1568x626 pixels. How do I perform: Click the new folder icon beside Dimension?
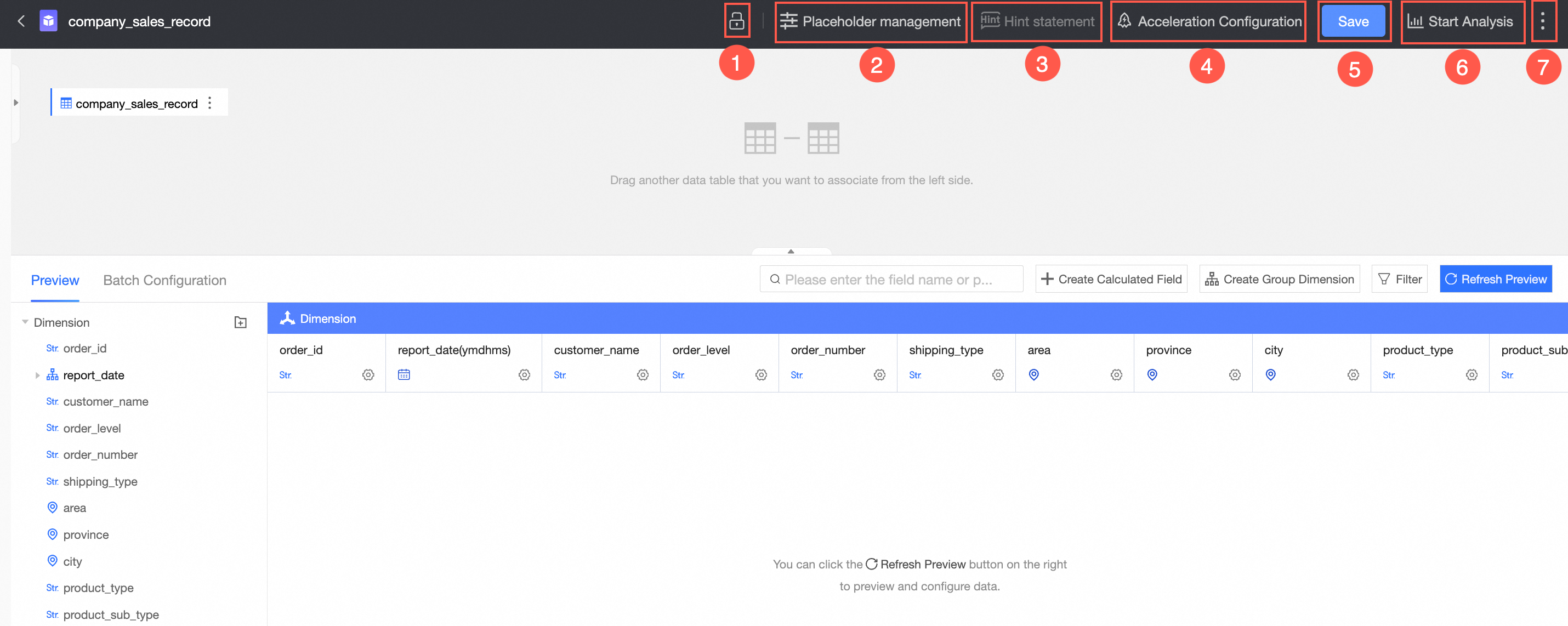[x=241, y=322]
